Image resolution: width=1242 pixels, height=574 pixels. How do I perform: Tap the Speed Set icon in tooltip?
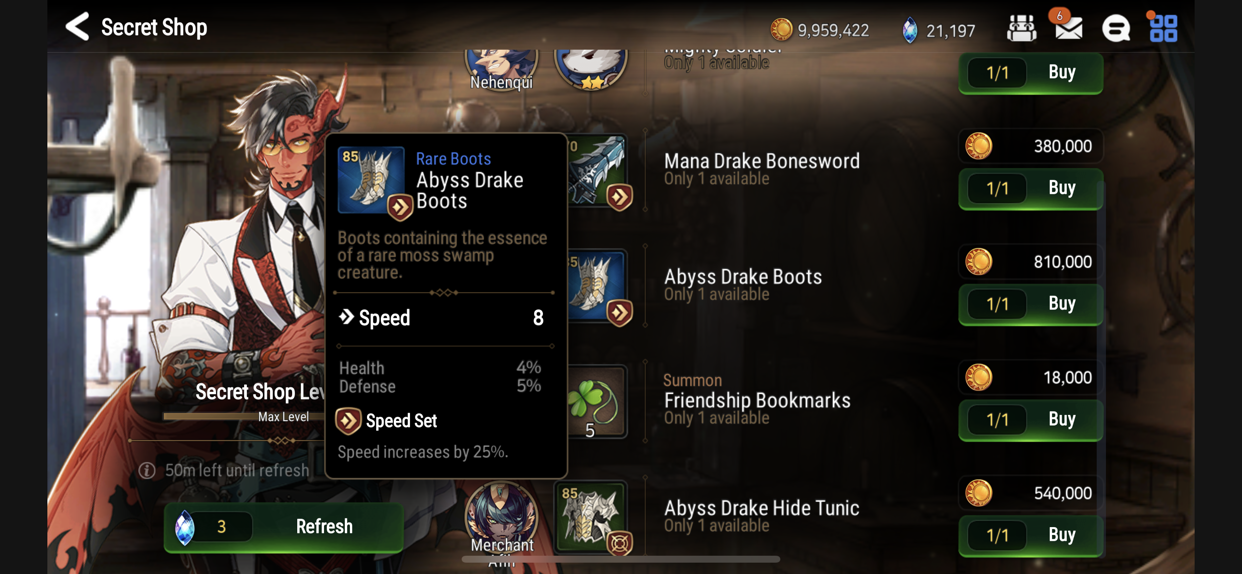point(348,421)
